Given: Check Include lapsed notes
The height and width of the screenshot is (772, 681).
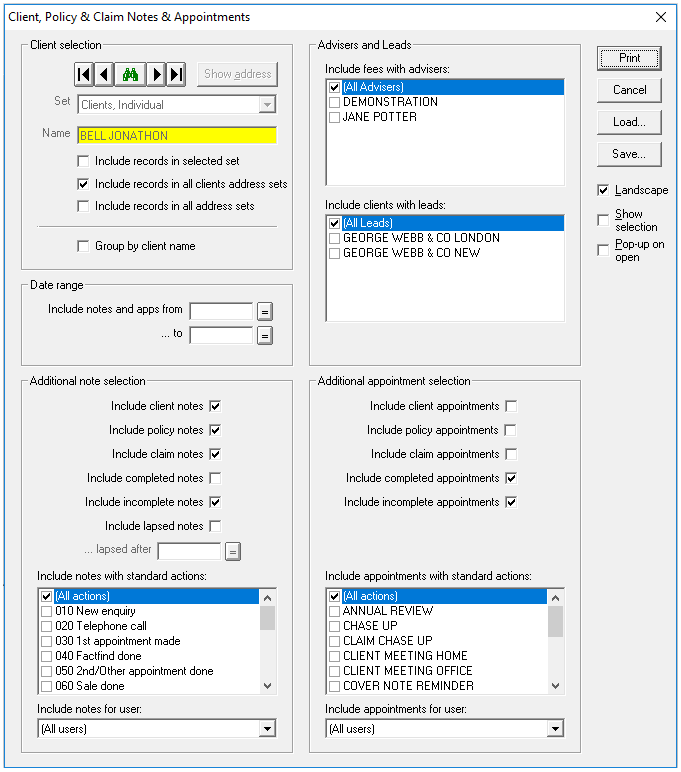Looking at the screenshot, I should coord(215,526).
